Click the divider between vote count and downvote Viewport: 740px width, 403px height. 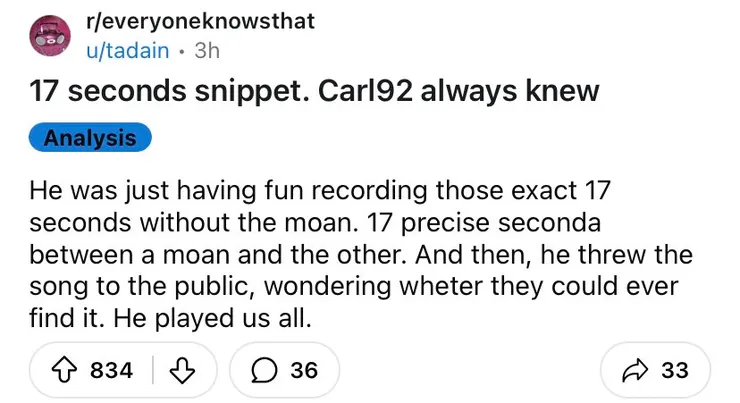coord(154,370)
